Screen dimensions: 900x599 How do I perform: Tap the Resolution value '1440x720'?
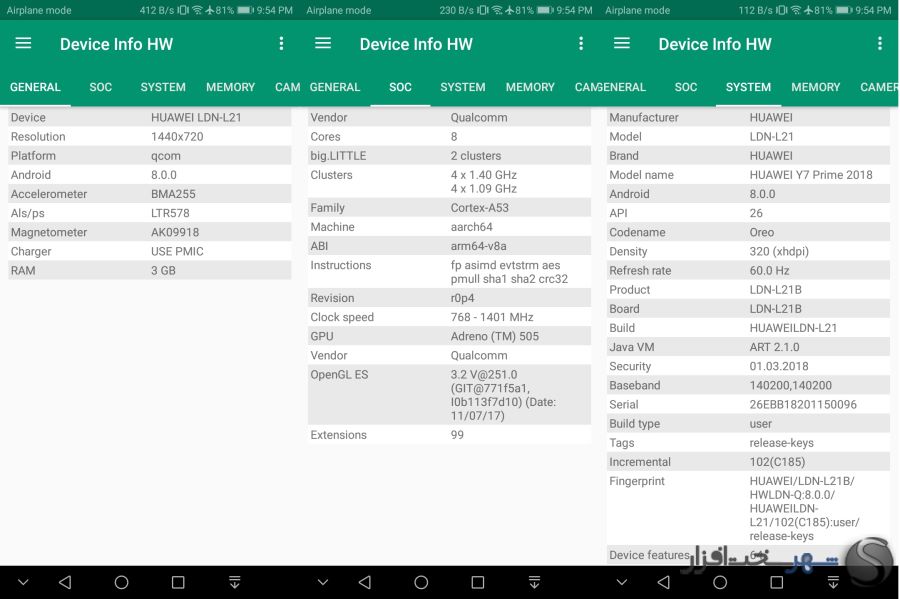tap(177, 137)
